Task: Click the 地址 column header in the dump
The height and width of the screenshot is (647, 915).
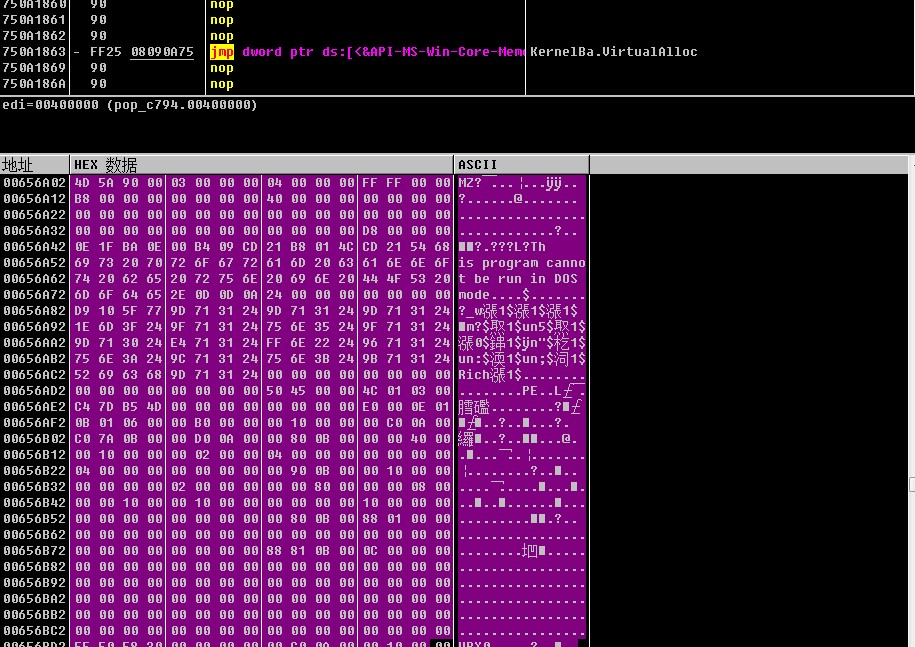Action: (x=18, y=165)
